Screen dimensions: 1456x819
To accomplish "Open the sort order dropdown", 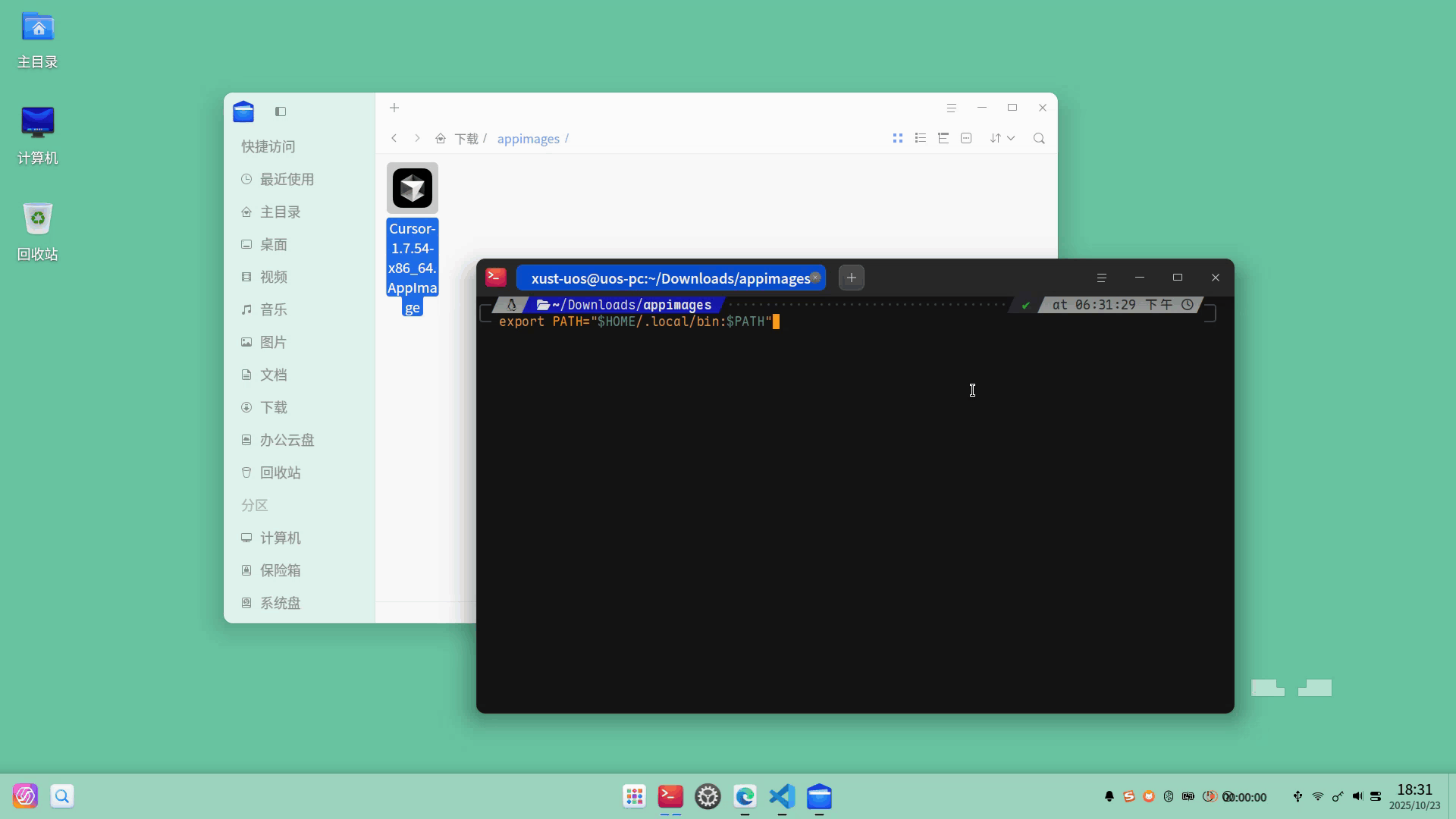I will click(x=1003, y=138).
